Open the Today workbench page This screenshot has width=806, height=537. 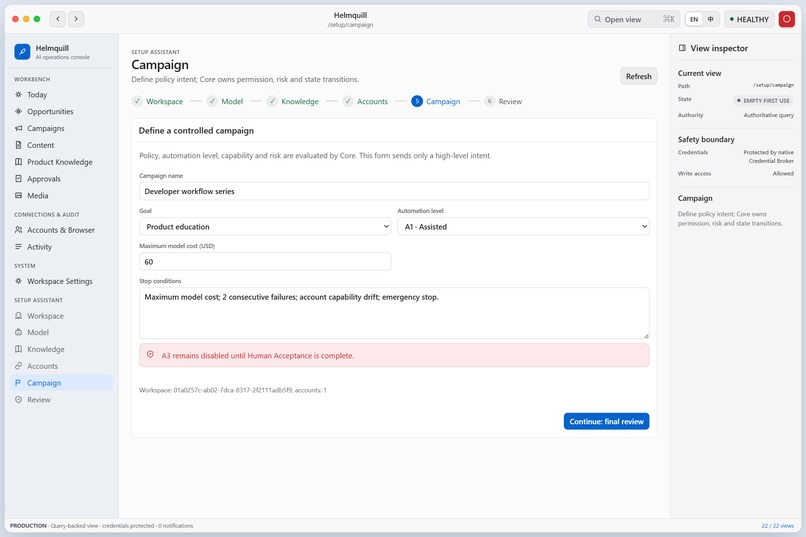pyautogui.click(x=61, y=95)
